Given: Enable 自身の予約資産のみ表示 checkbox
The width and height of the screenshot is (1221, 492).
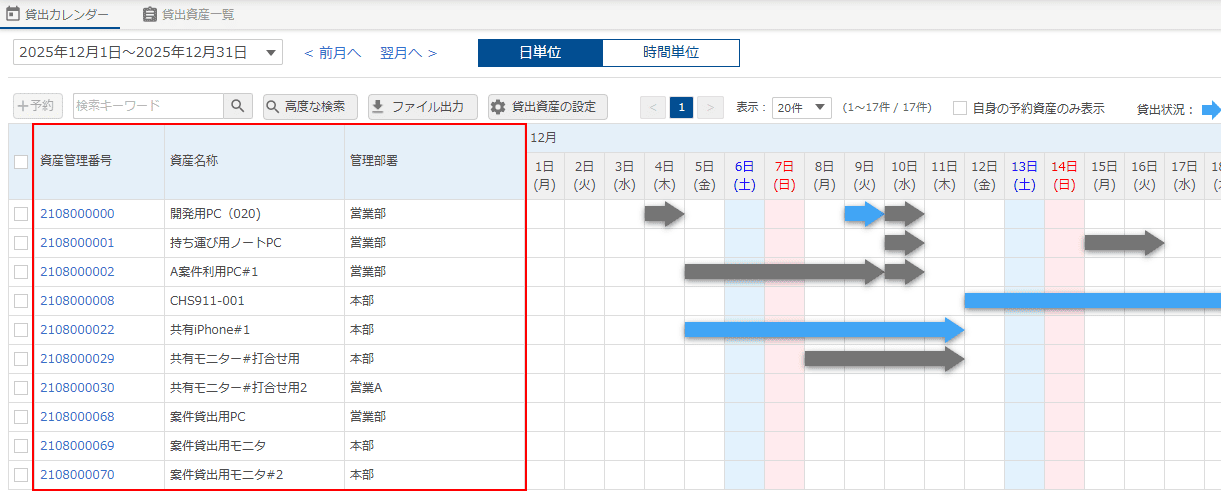Looking at the screenshot, I should click(960, 108).
